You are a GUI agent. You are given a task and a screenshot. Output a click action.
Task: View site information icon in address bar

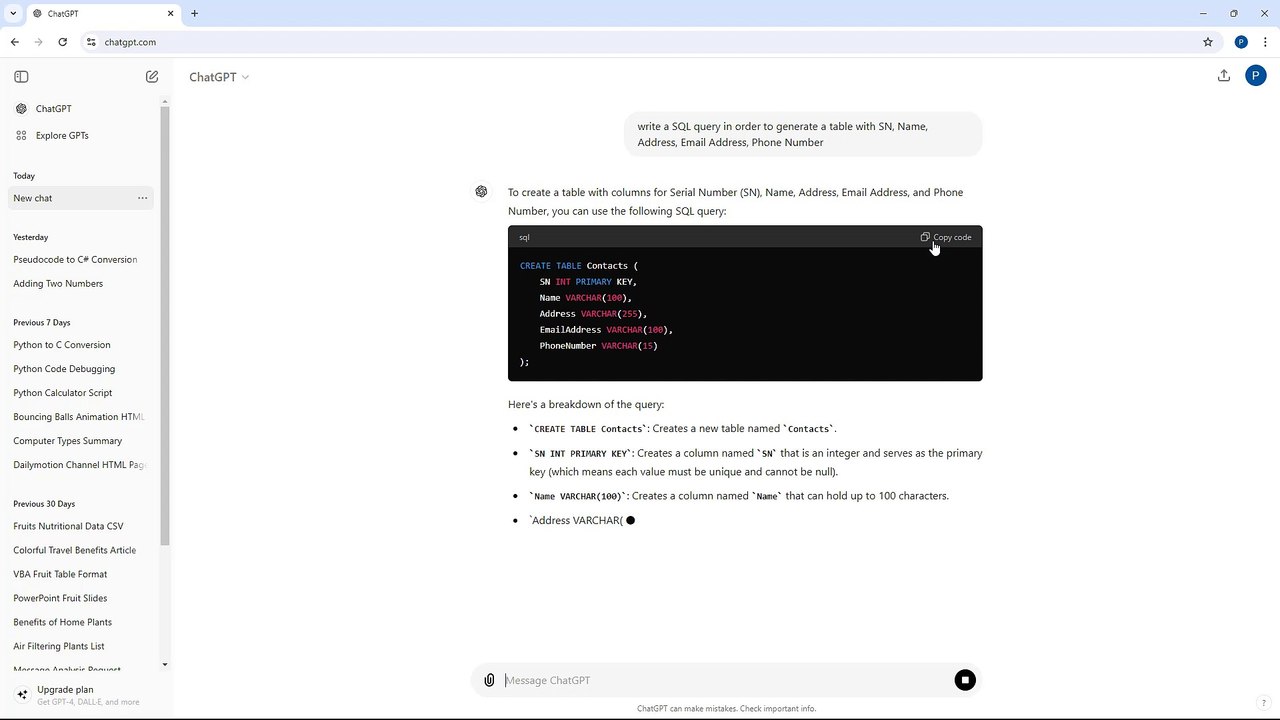point(91,42)
